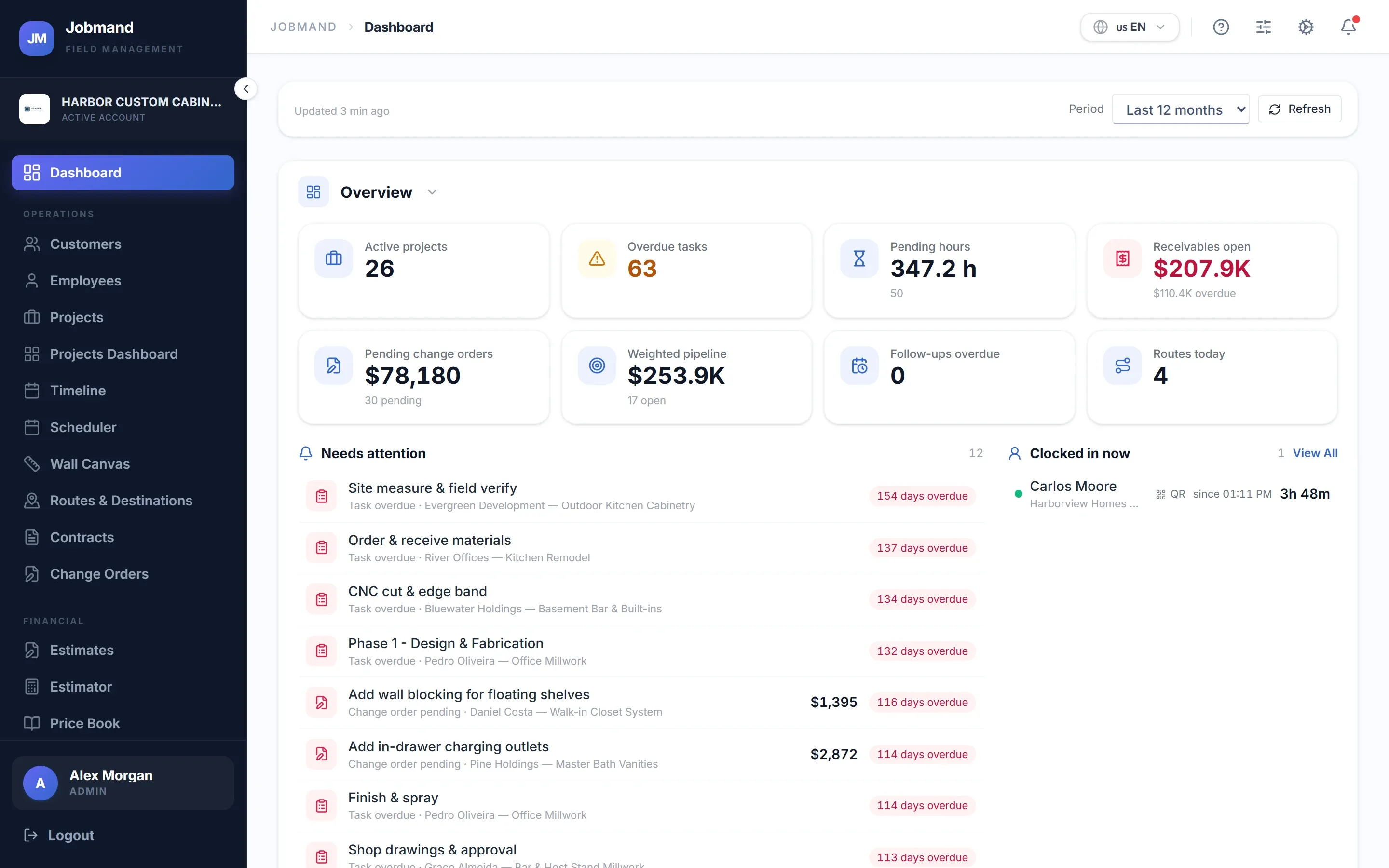Open the settings gear icon
The height and width of the screenshot is (868, 1389).
tap(1306, 27)
